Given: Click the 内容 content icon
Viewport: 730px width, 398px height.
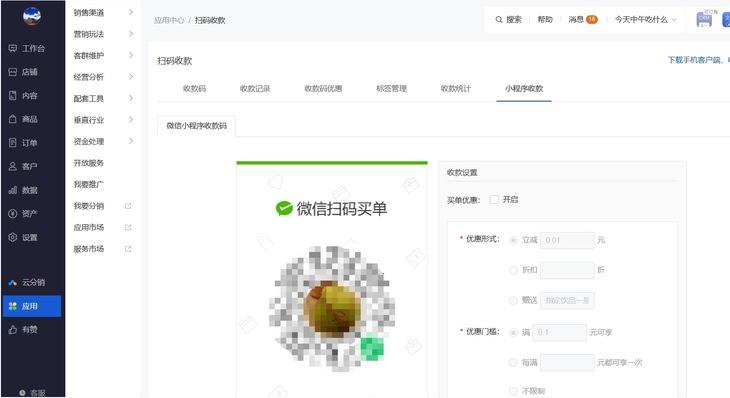Looking at the screenshot, I should click(x=13, y=95).
